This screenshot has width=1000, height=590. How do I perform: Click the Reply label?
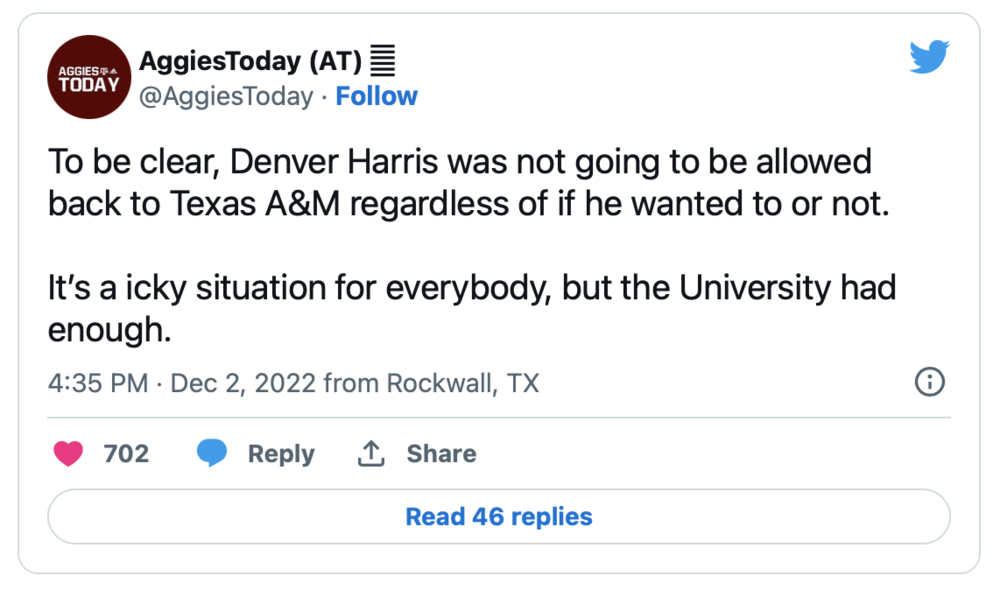tap(281, 454)
